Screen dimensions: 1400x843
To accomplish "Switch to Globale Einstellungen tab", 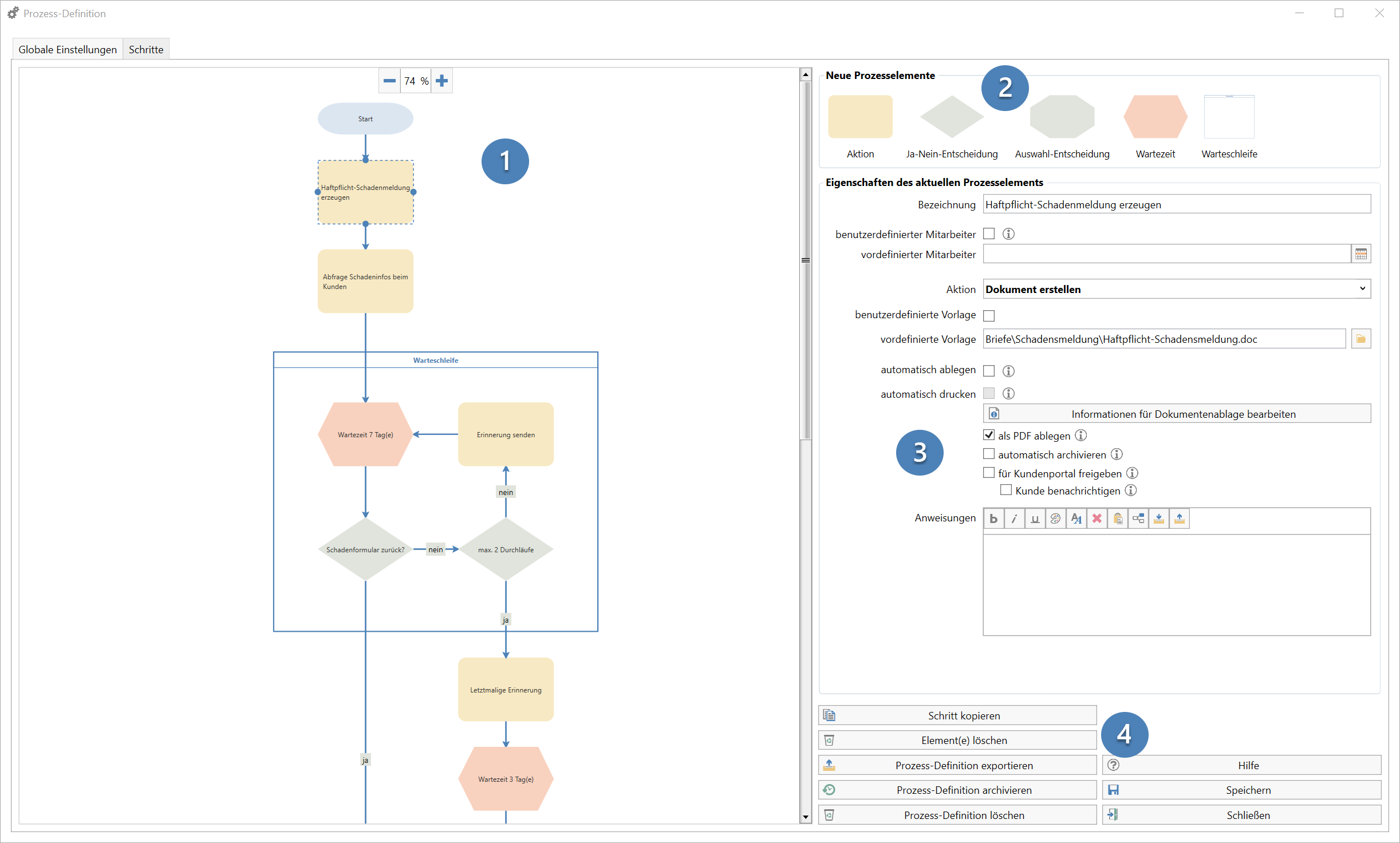I will click(68, 49).
